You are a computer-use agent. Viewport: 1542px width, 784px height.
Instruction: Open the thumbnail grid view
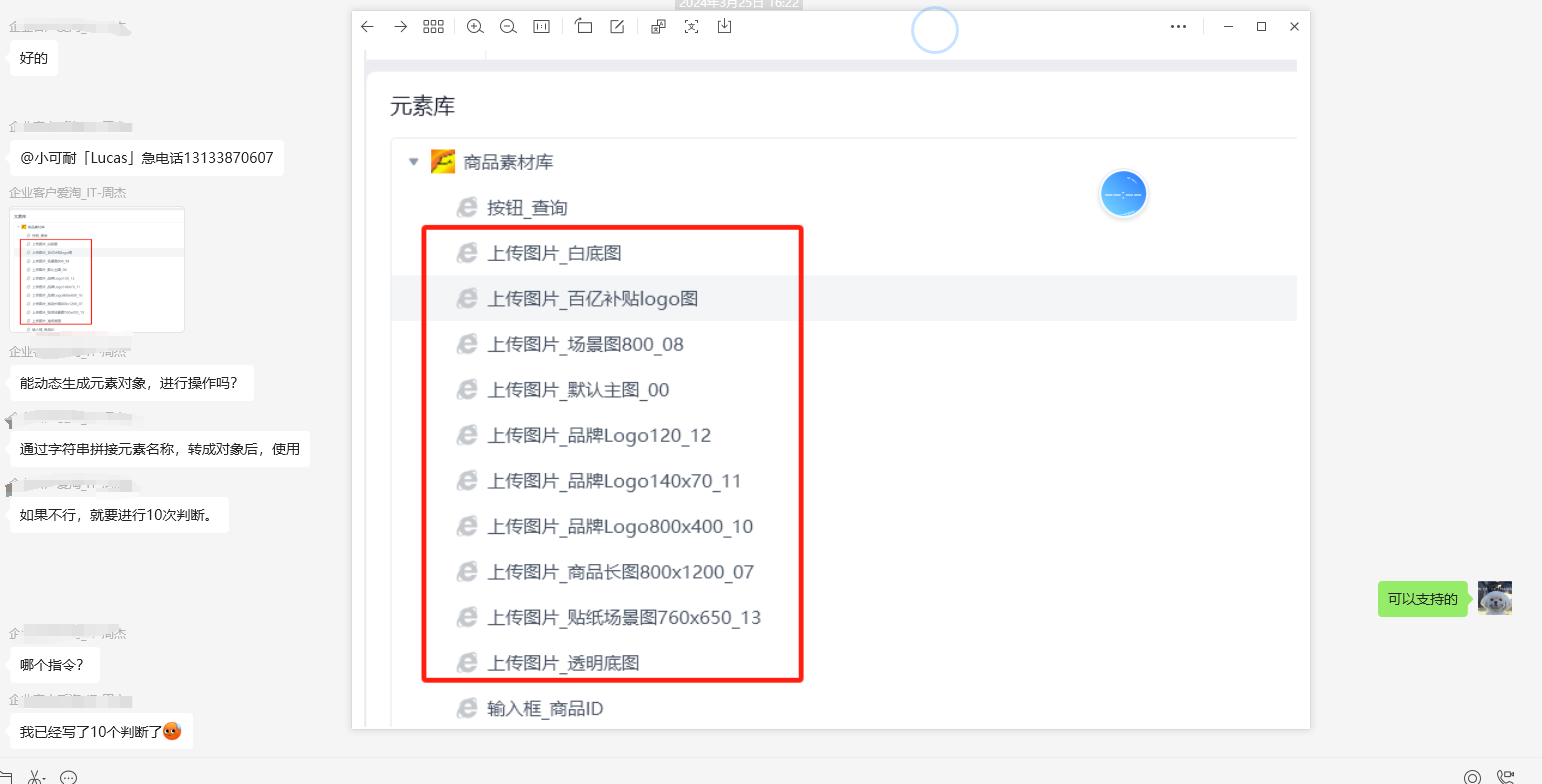[433, 27]
